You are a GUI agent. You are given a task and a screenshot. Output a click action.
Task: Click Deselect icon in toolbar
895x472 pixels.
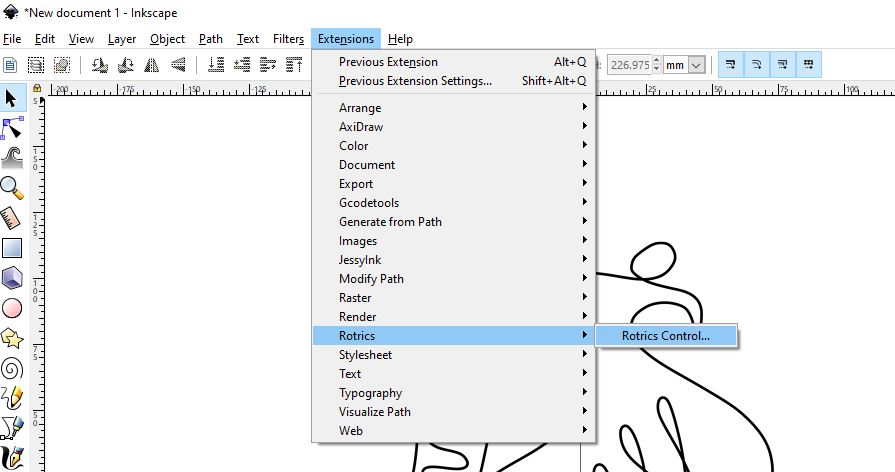pos(62,65)
